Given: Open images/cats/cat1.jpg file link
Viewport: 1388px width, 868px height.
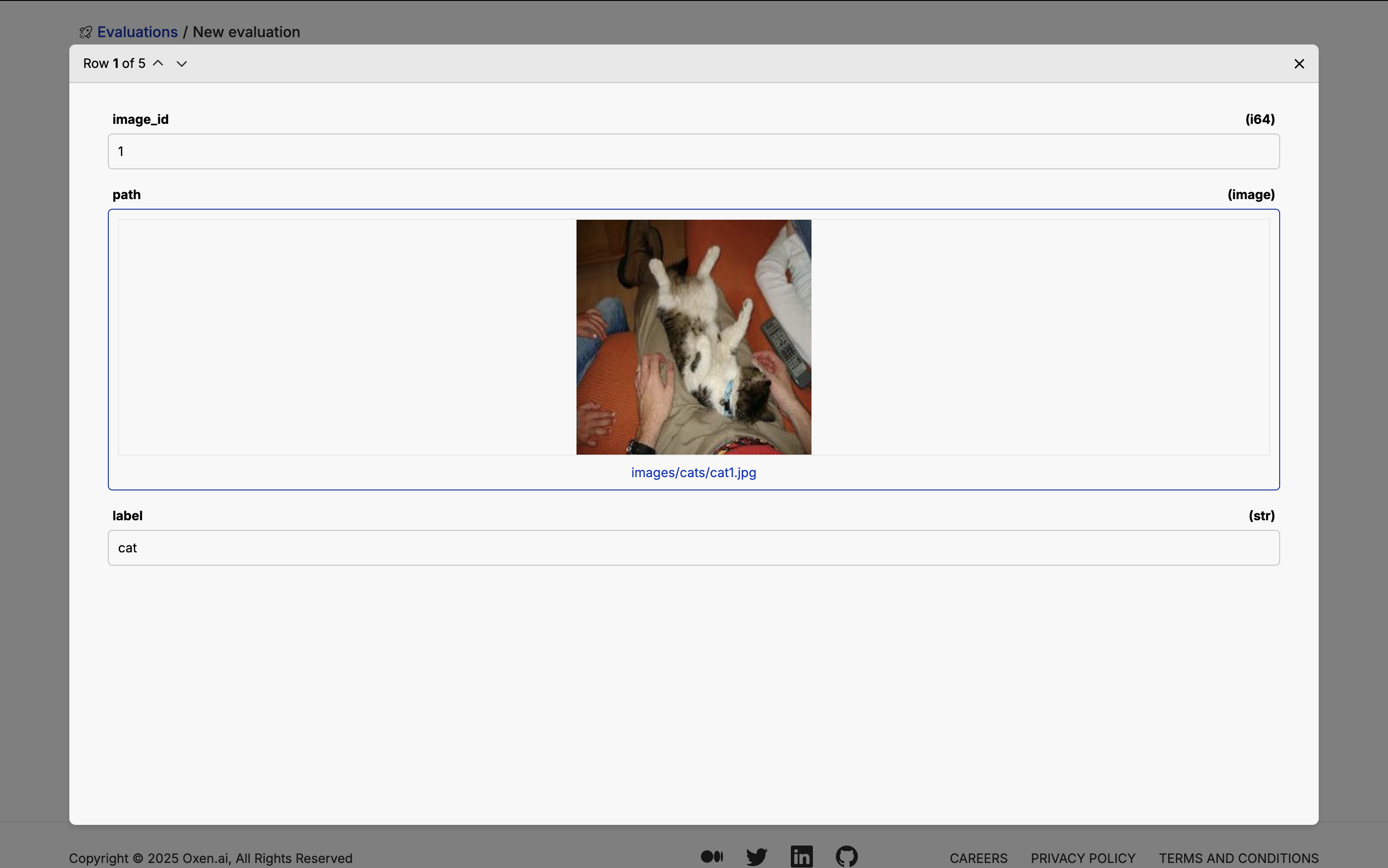Looking at the screenshot, I should [x=693, y=473].
